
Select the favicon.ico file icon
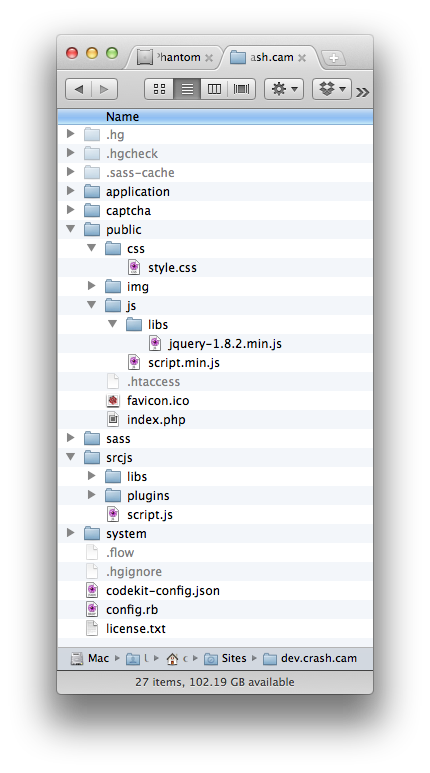[113, 400]
